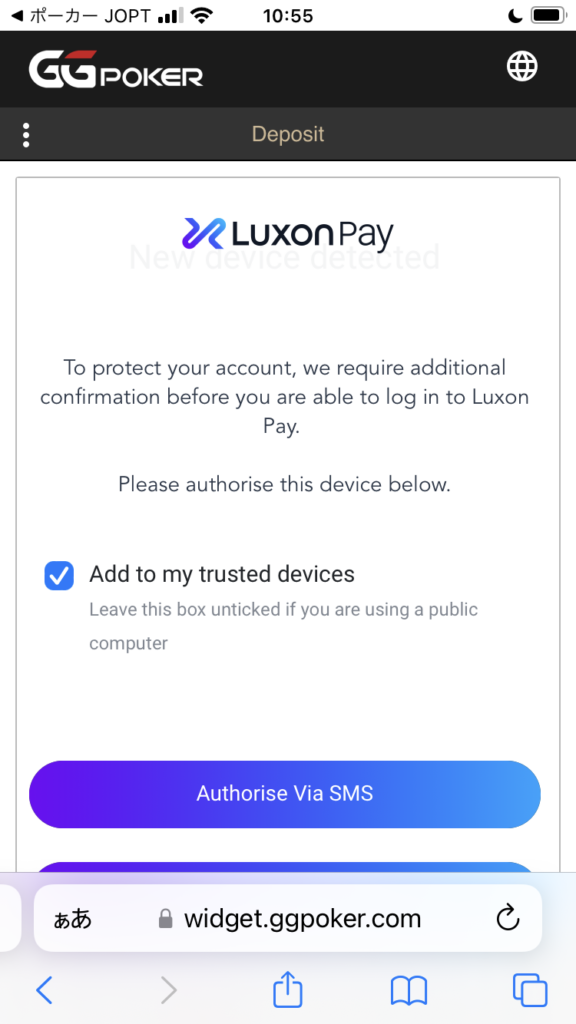Open the three-dot vertical menu
This screenshot has height=1024, width=576.
26,135
